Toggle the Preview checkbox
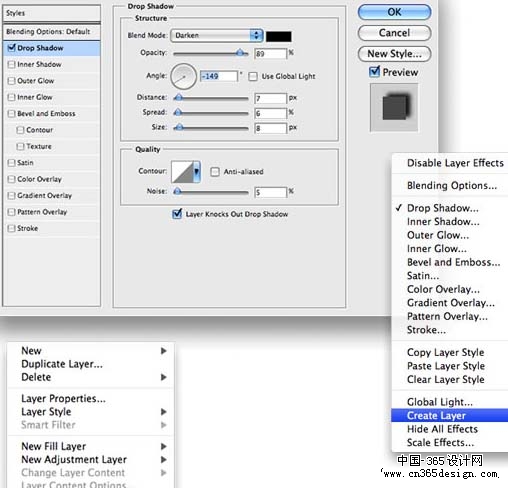 pyautogui.click(x=374, y=72)
